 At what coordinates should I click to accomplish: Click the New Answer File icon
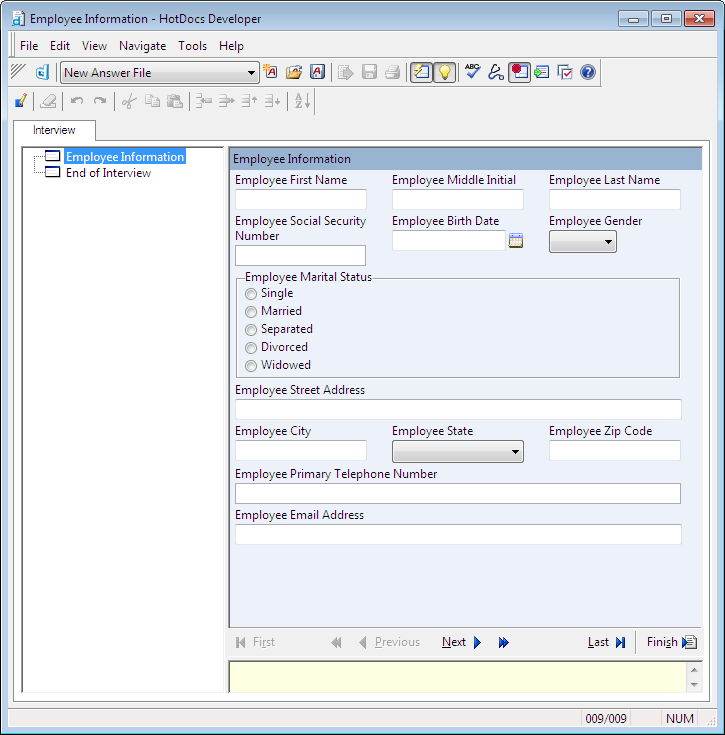click(270, 72)
